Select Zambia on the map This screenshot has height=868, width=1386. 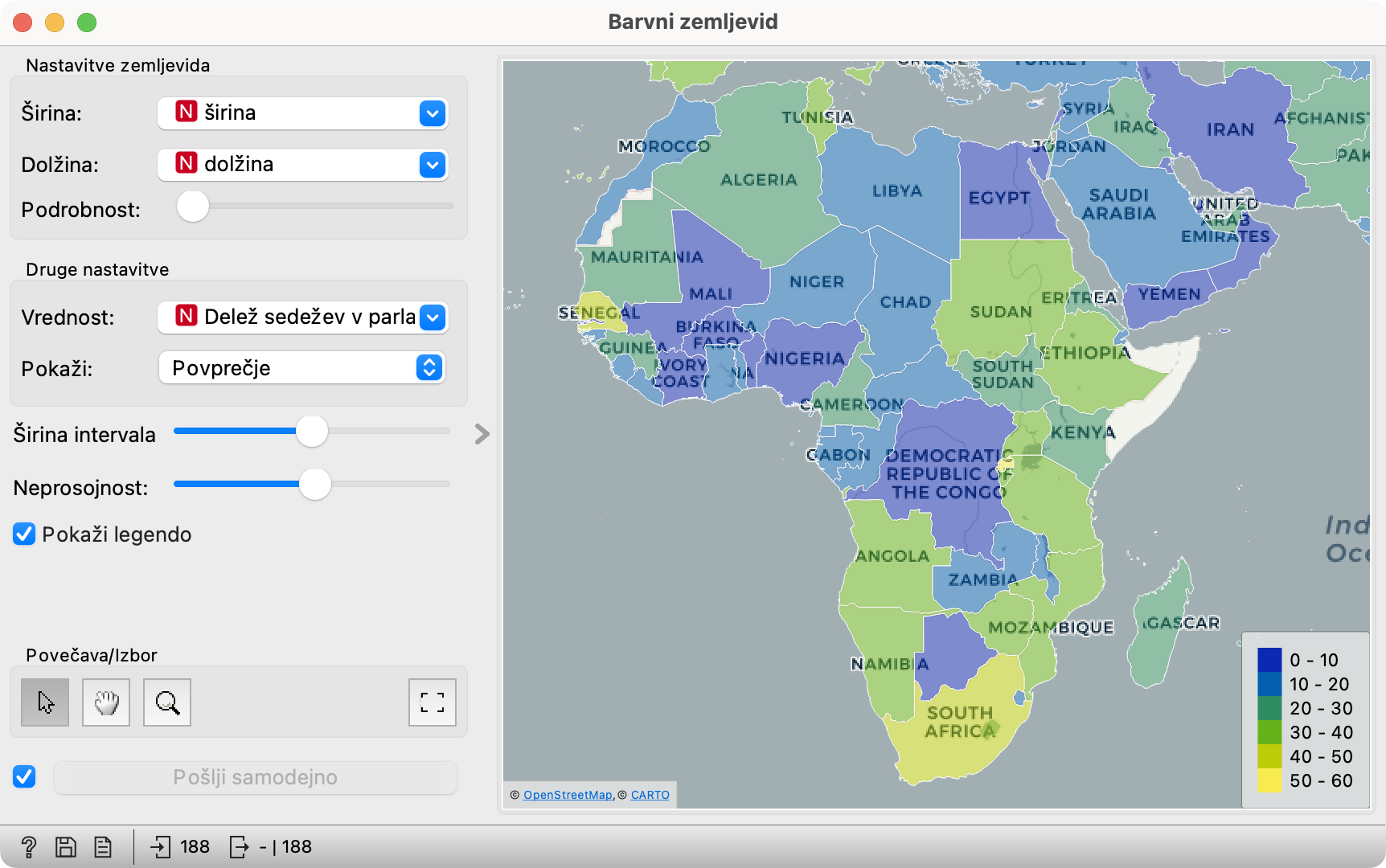pos(982,579)
